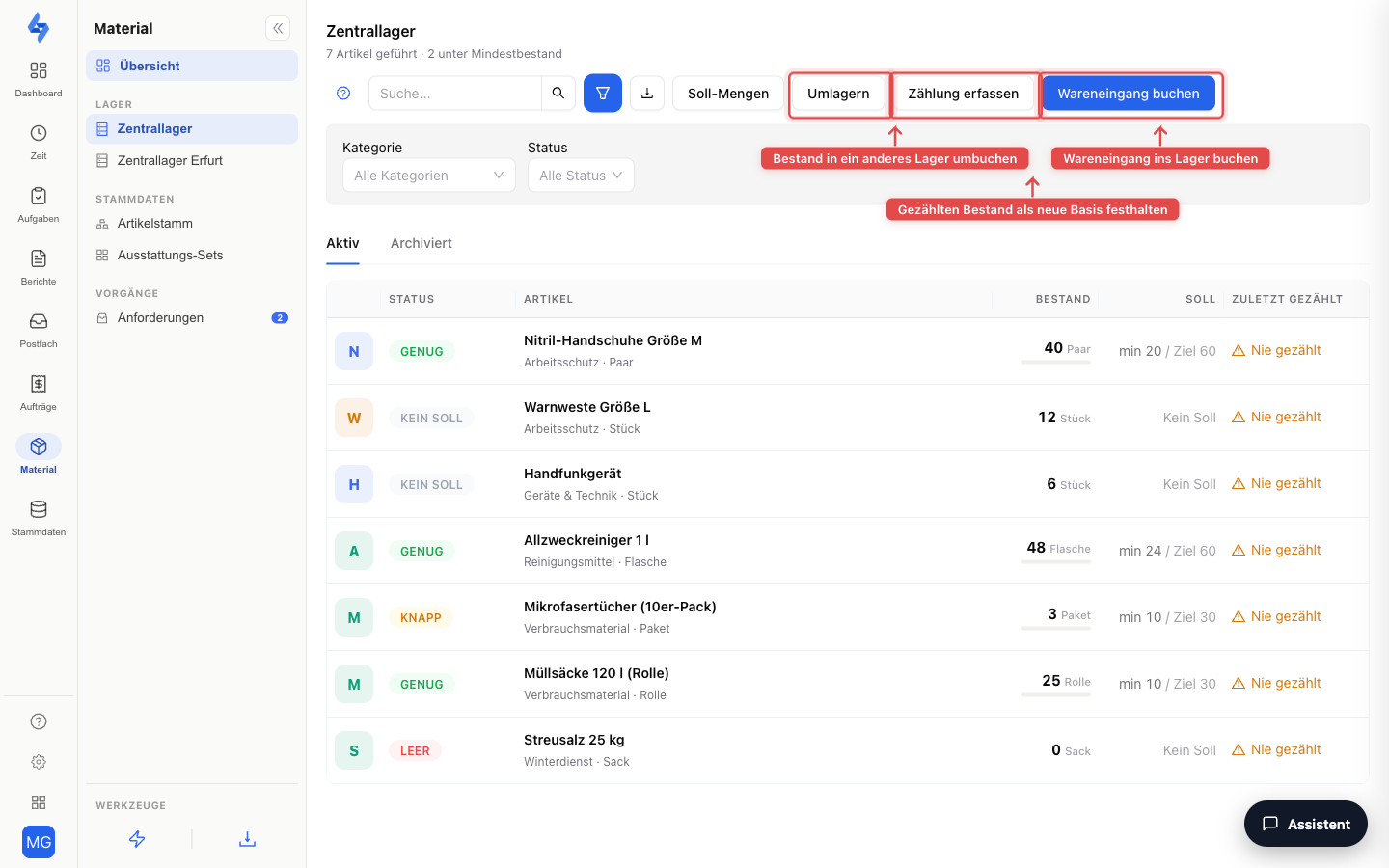The image size is (1389, 868).
Task: Toggle the blue filter button
Action: pos(603,94)
